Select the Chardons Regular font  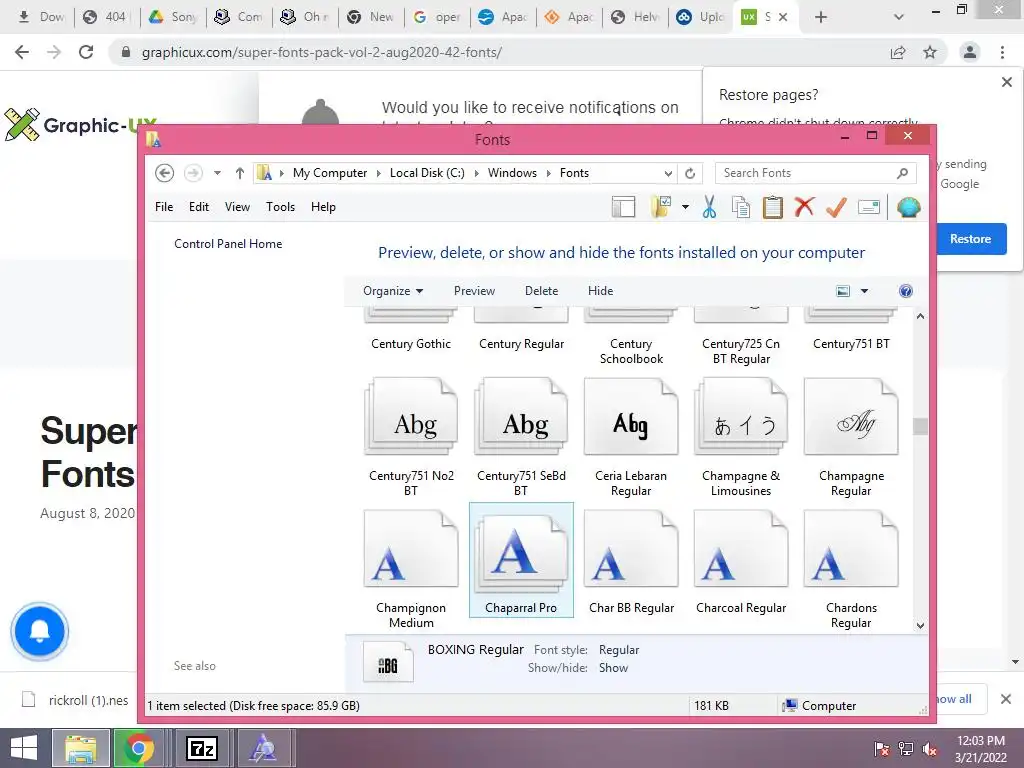coord(852,568)
